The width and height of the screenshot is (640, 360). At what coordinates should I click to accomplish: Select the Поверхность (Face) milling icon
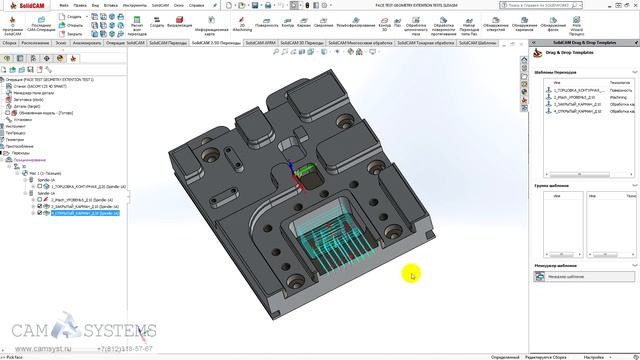267,20
